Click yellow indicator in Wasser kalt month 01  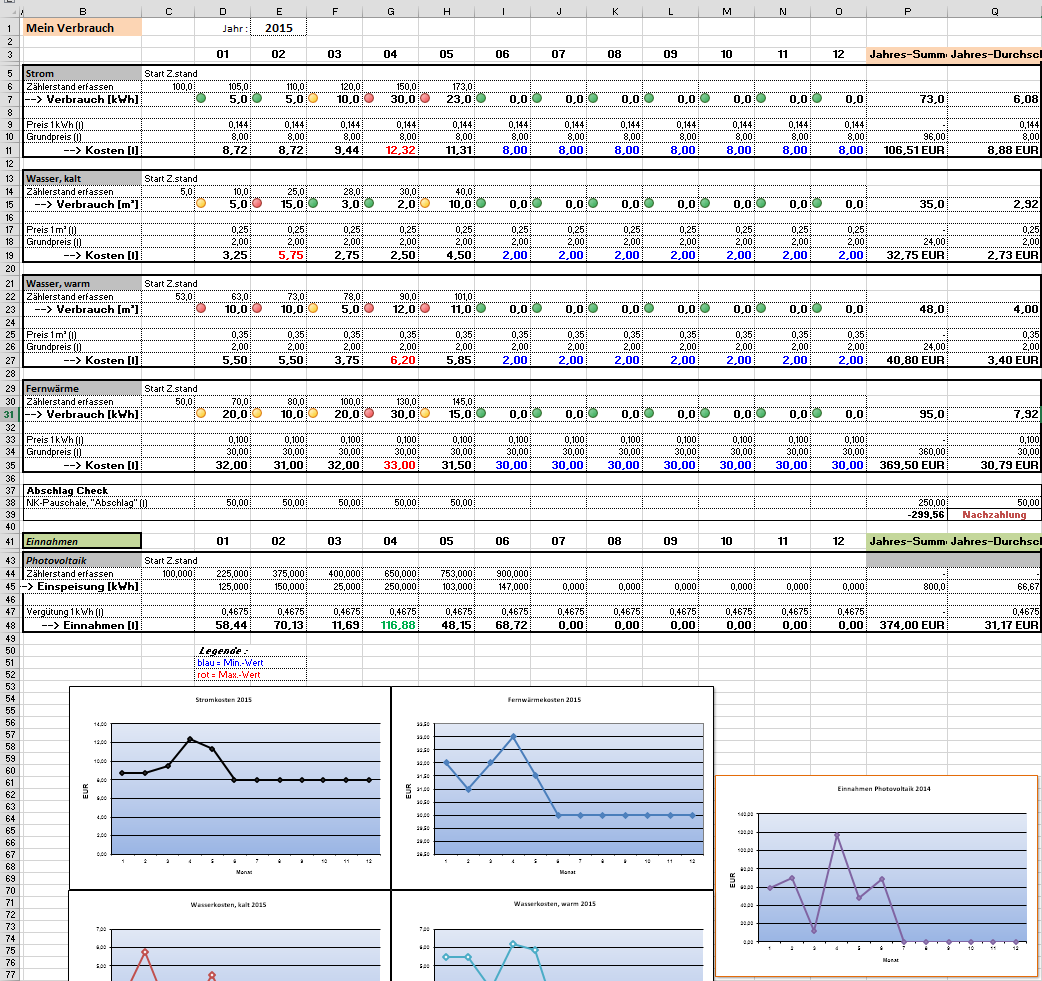pos(201,204)
